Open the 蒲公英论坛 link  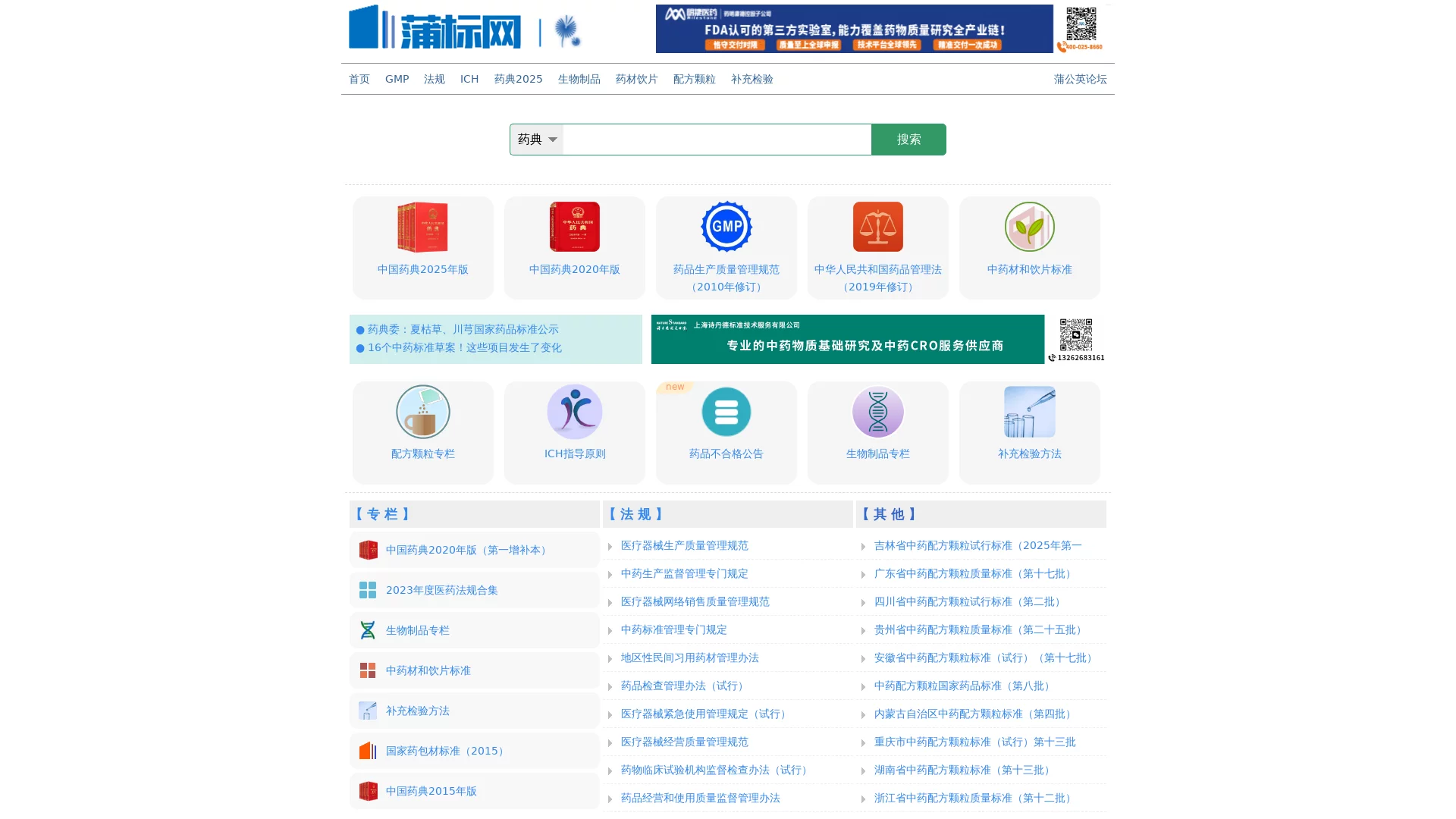(1080, 79)
